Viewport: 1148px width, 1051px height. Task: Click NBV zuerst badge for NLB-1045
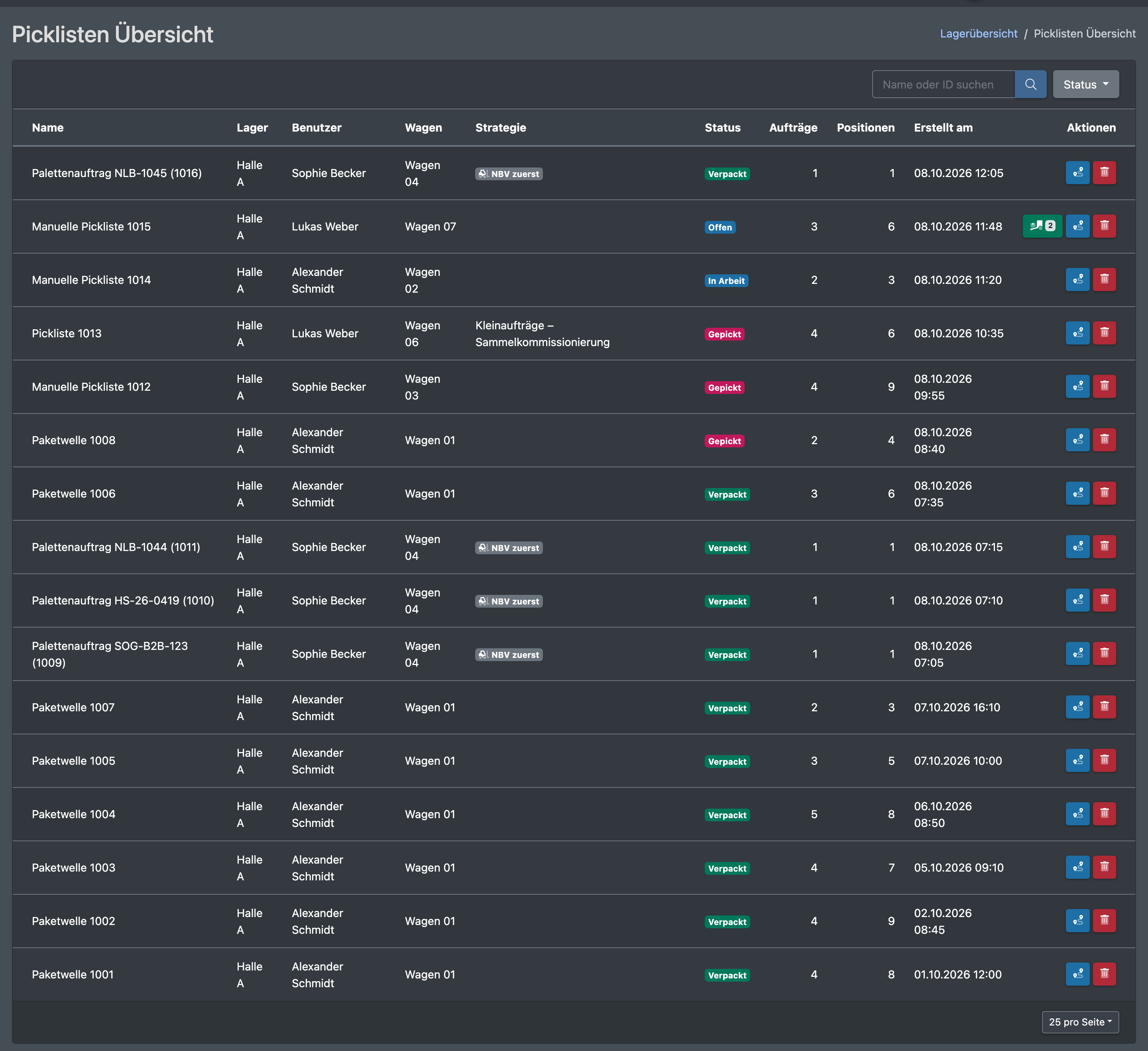tap(509, 174)
